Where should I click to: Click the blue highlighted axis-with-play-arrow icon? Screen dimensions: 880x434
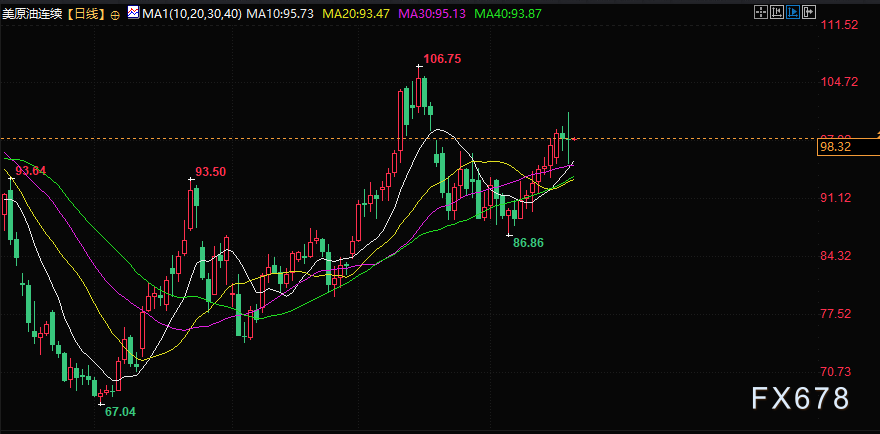point(793,12)
